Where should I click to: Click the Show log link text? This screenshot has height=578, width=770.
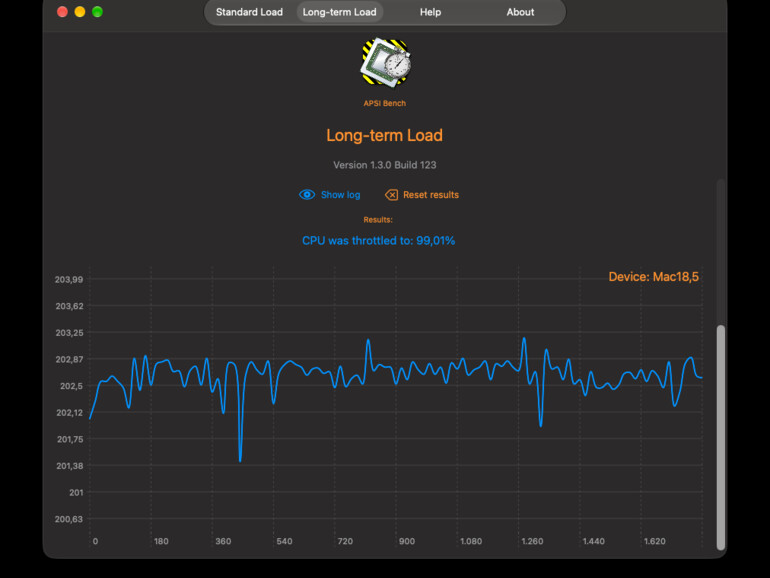pos(340,195)
